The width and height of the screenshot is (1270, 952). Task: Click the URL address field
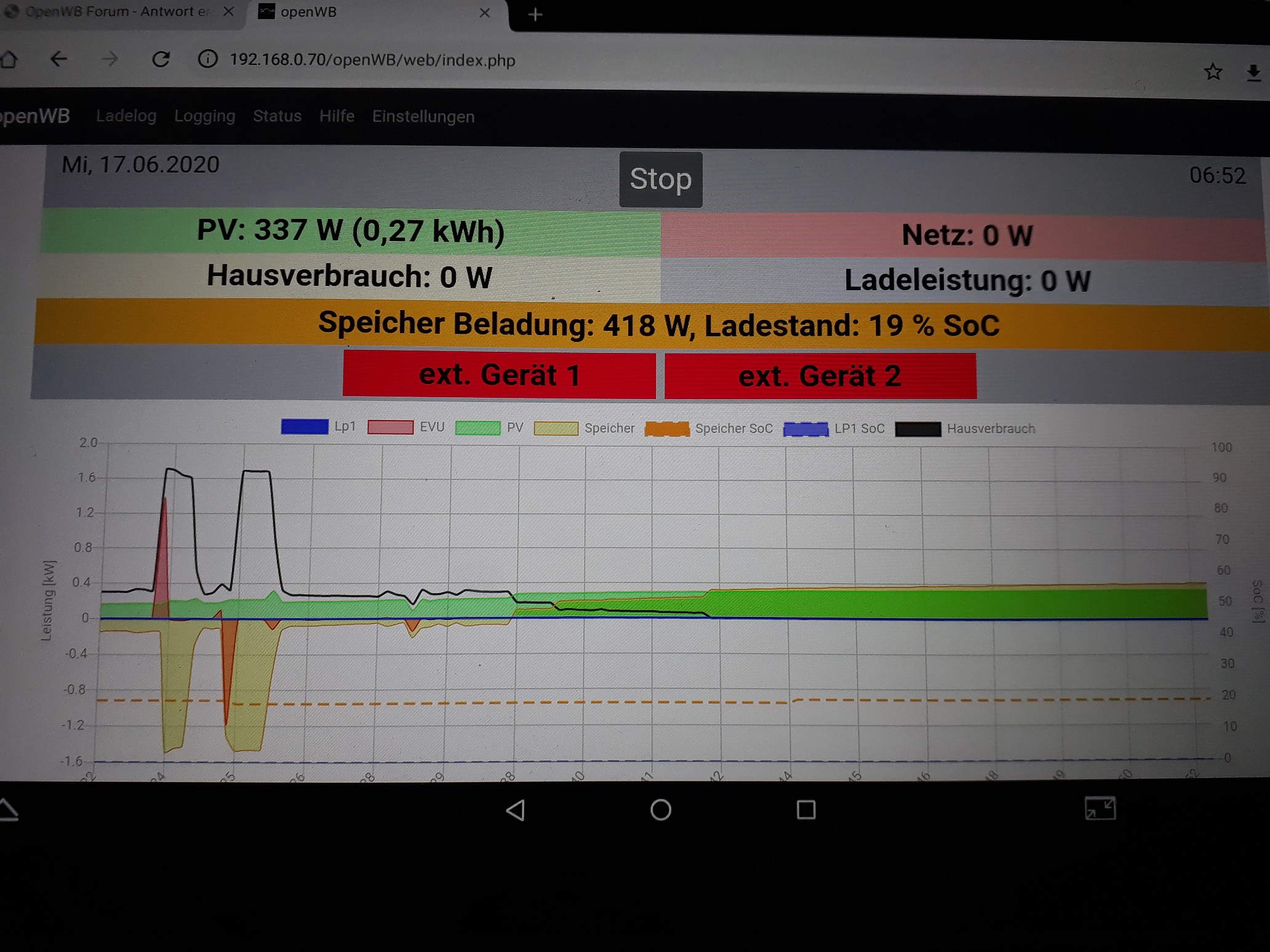tap(372, 60)
